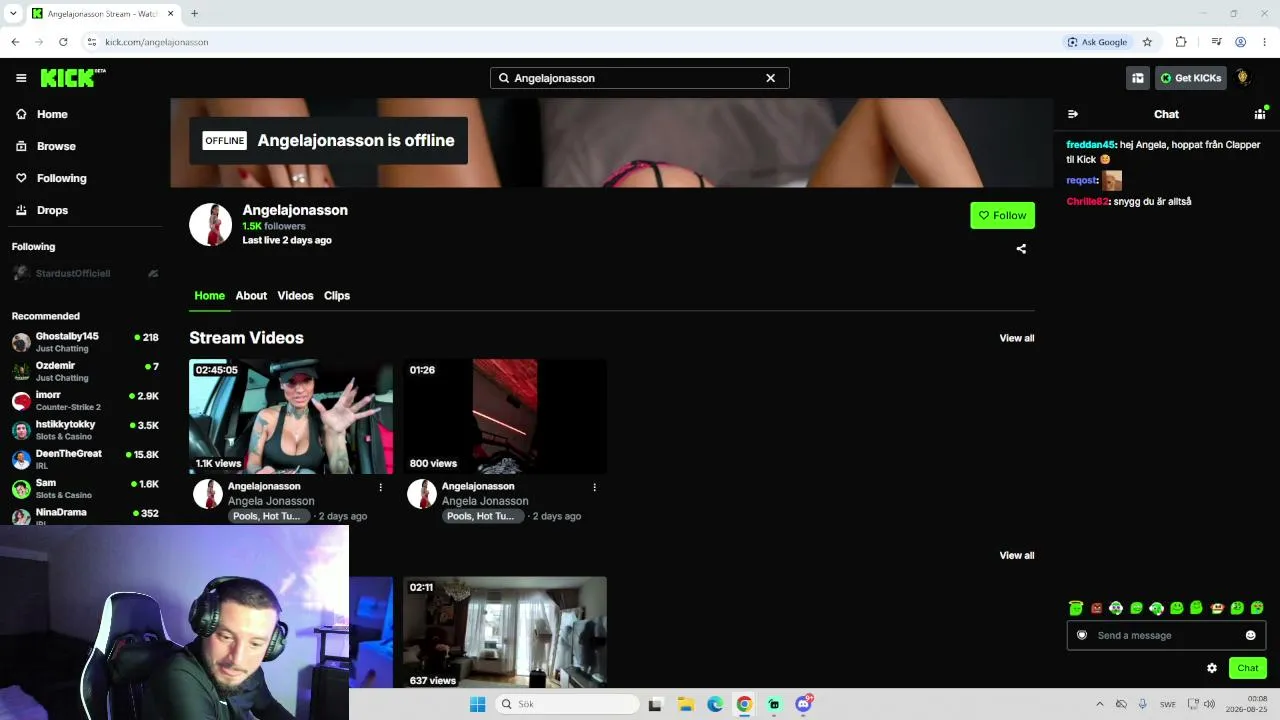Open the 02:11 video thumbnail
Screen dimensions: 1280x720
click(505, 632)
